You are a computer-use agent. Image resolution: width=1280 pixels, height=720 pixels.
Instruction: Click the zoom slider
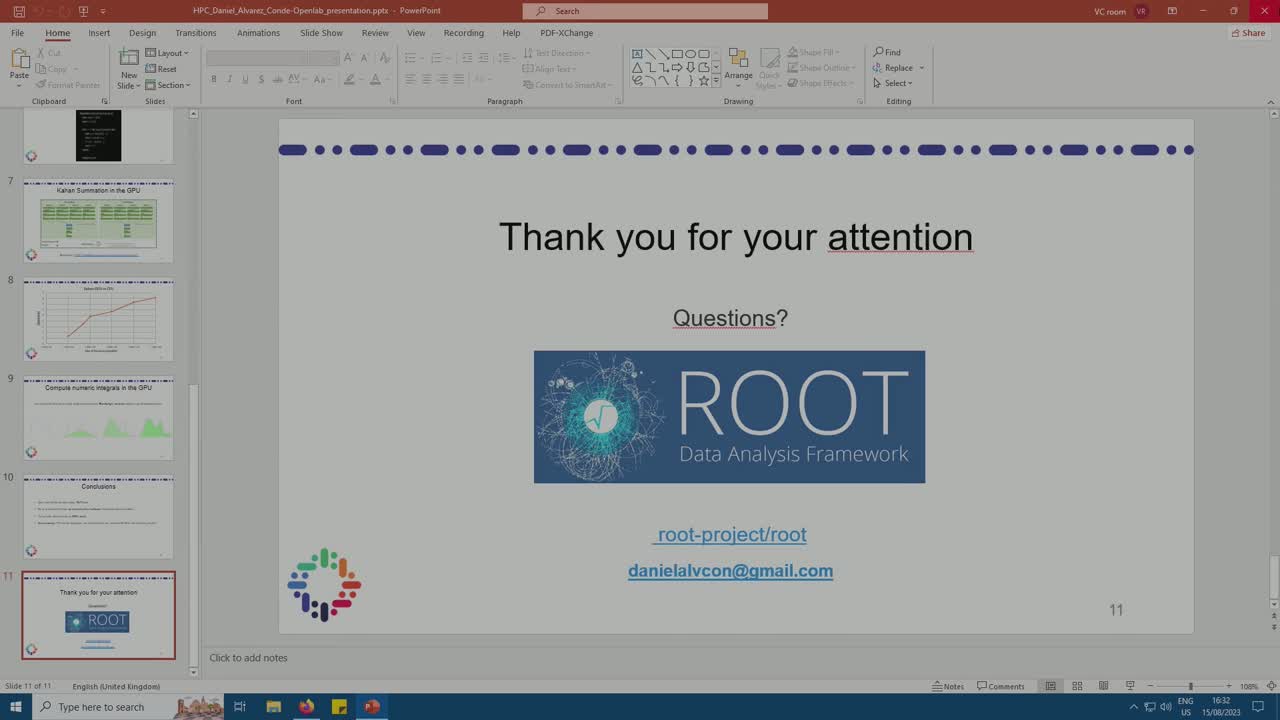tap(1190, 686)
